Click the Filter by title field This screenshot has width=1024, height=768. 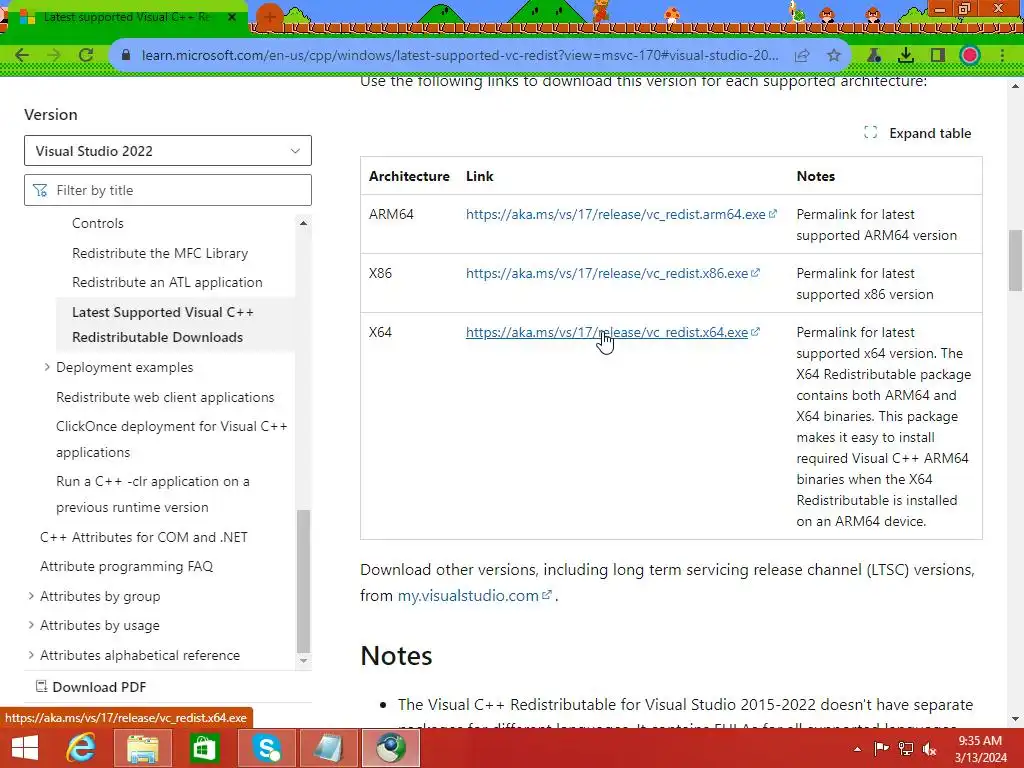coord(168,190)
